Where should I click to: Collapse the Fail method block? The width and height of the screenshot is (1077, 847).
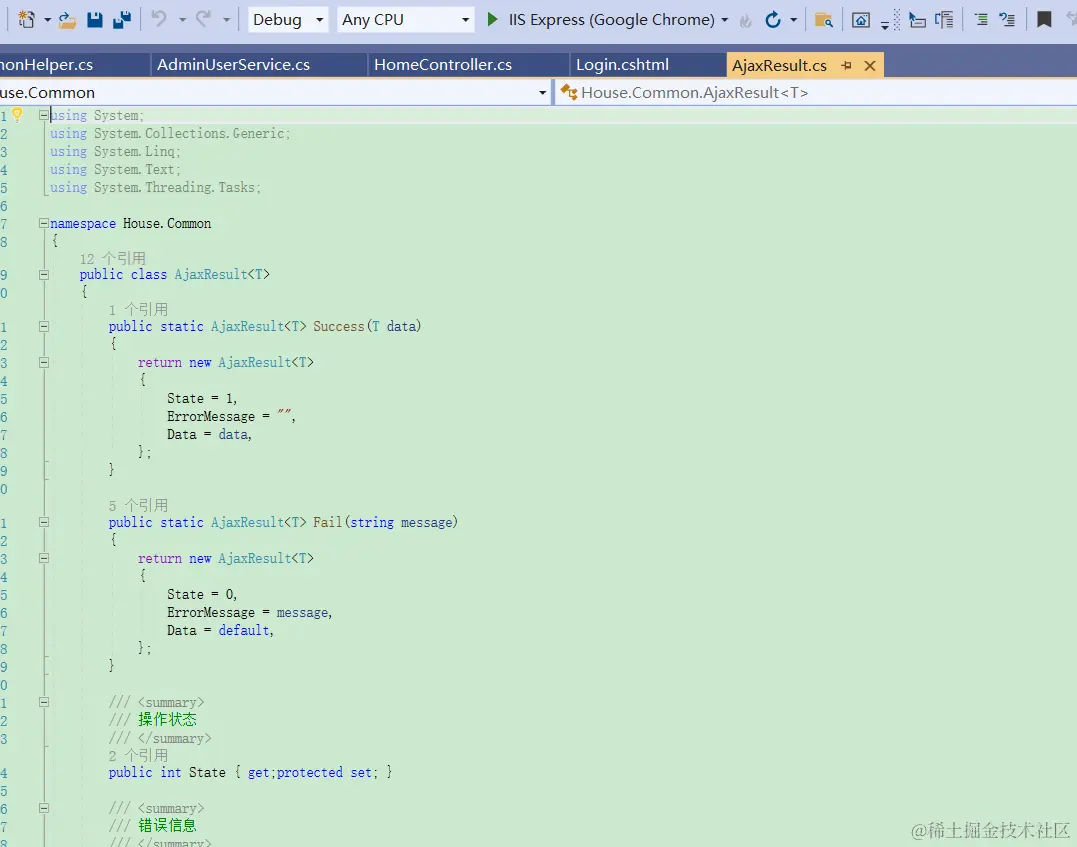click(x=43, y=523)
